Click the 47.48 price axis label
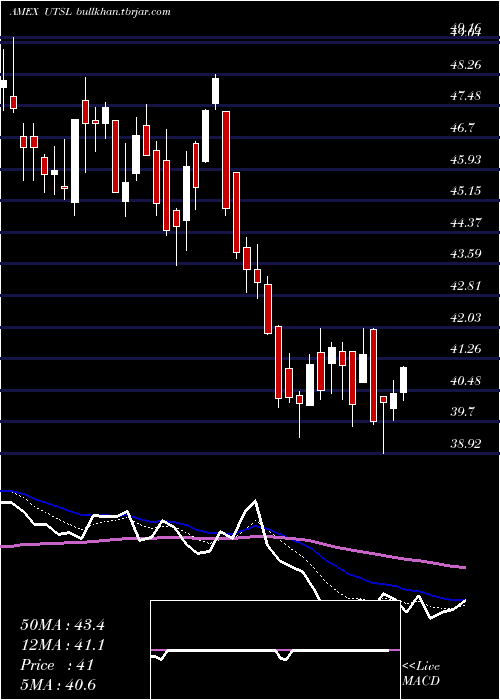 466,96
